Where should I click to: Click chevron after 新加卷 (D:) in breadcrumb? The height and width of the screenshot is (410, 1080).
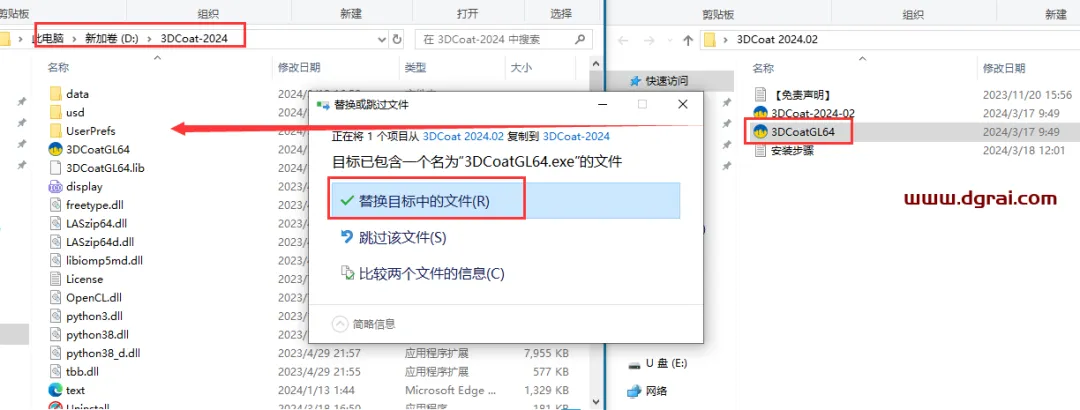click(151, 39)
